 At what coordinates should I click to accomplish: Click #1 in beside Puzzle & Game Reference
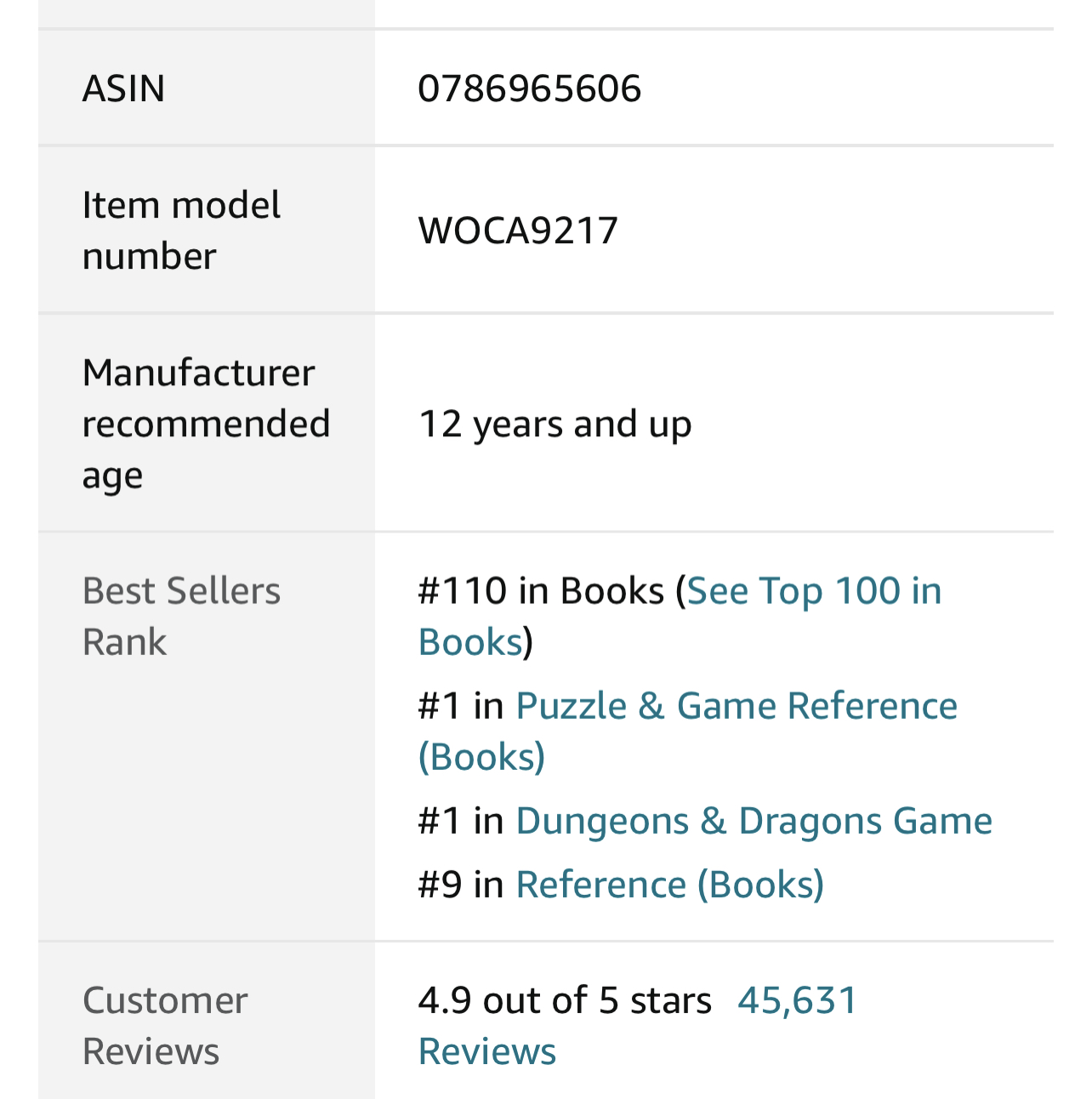click(x=461, y=705)
